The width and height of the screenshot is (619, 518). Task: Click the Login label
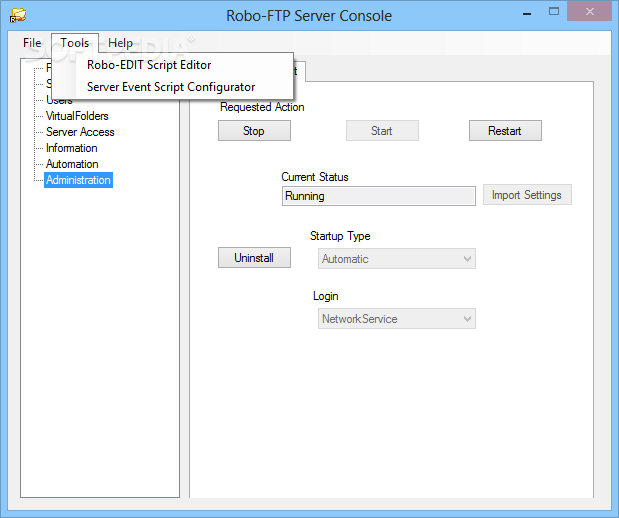click(326, 296)
